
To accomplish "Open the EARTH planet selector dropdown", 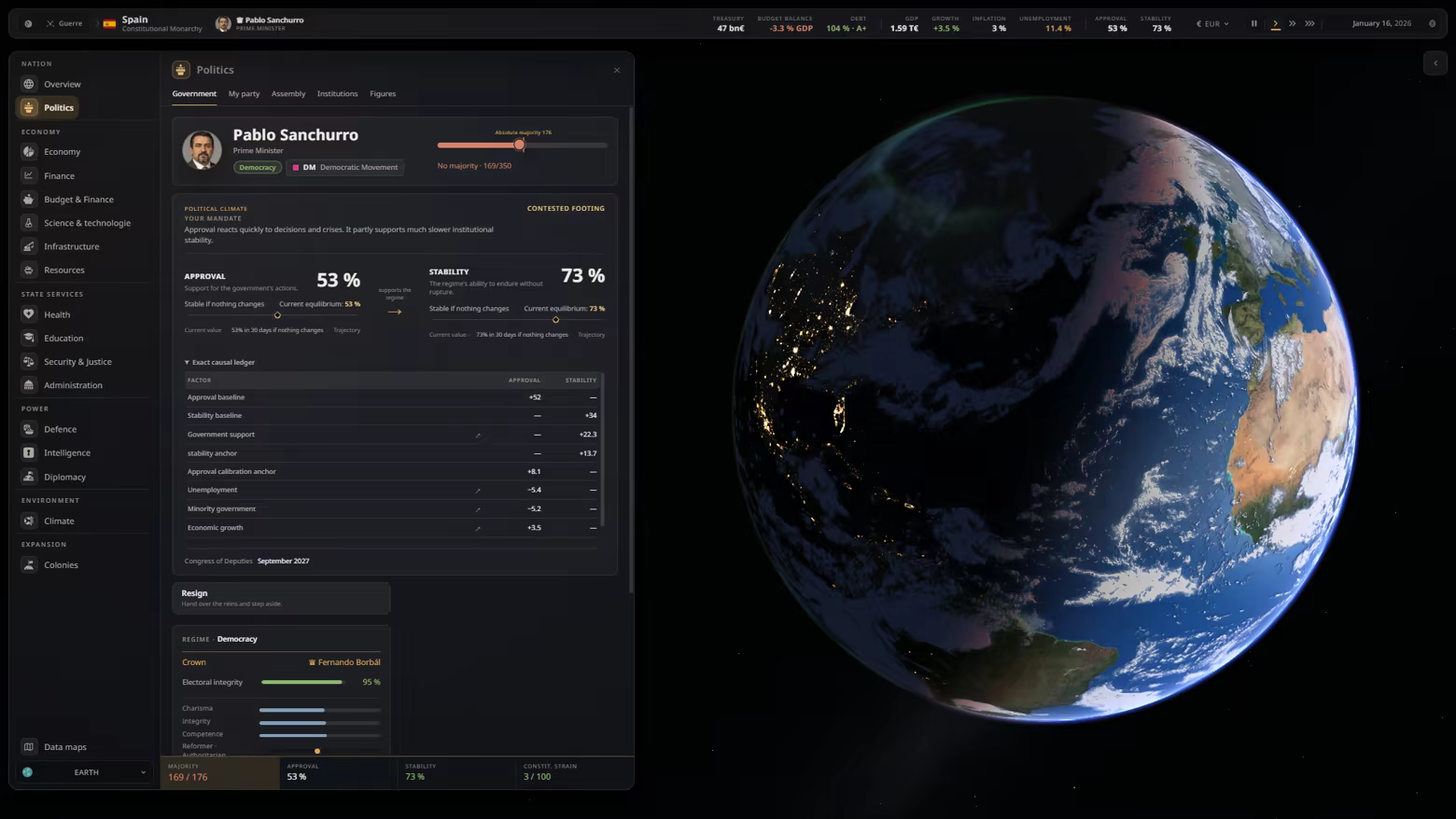I will [85, 772].
